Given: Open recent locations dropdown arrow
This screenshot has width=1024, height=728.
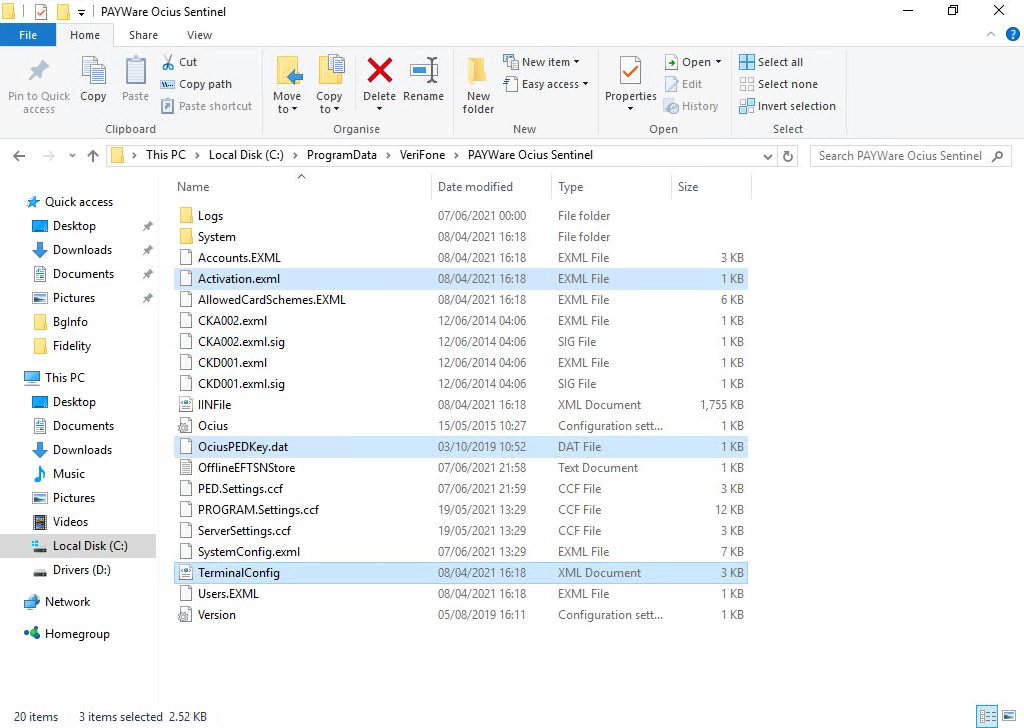Looking at the screenshot, I should [72, 155].
